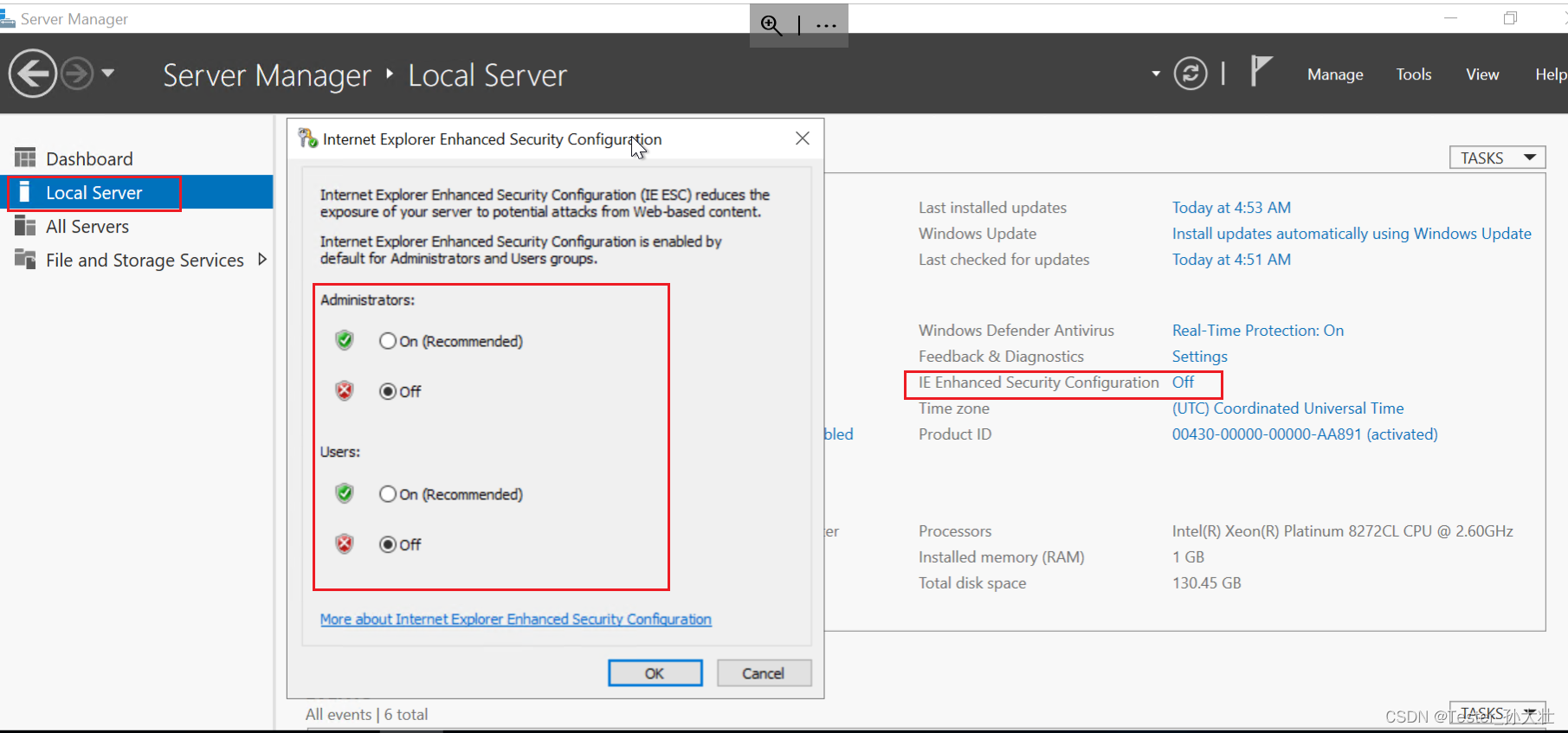Click the Server Manager breadcrumb title

(267, 75)
